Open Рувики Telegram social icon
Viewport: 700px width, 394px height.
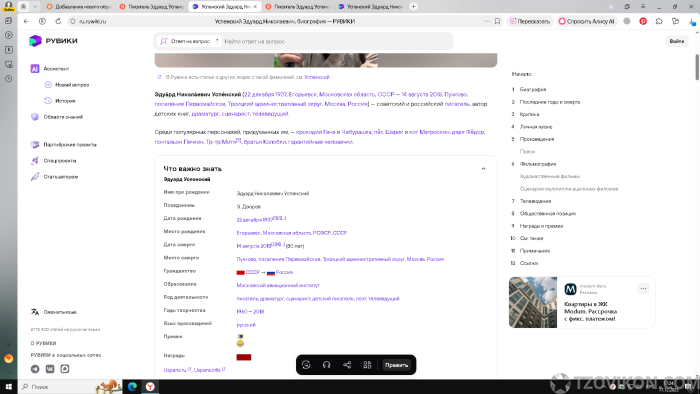point(35,369)
